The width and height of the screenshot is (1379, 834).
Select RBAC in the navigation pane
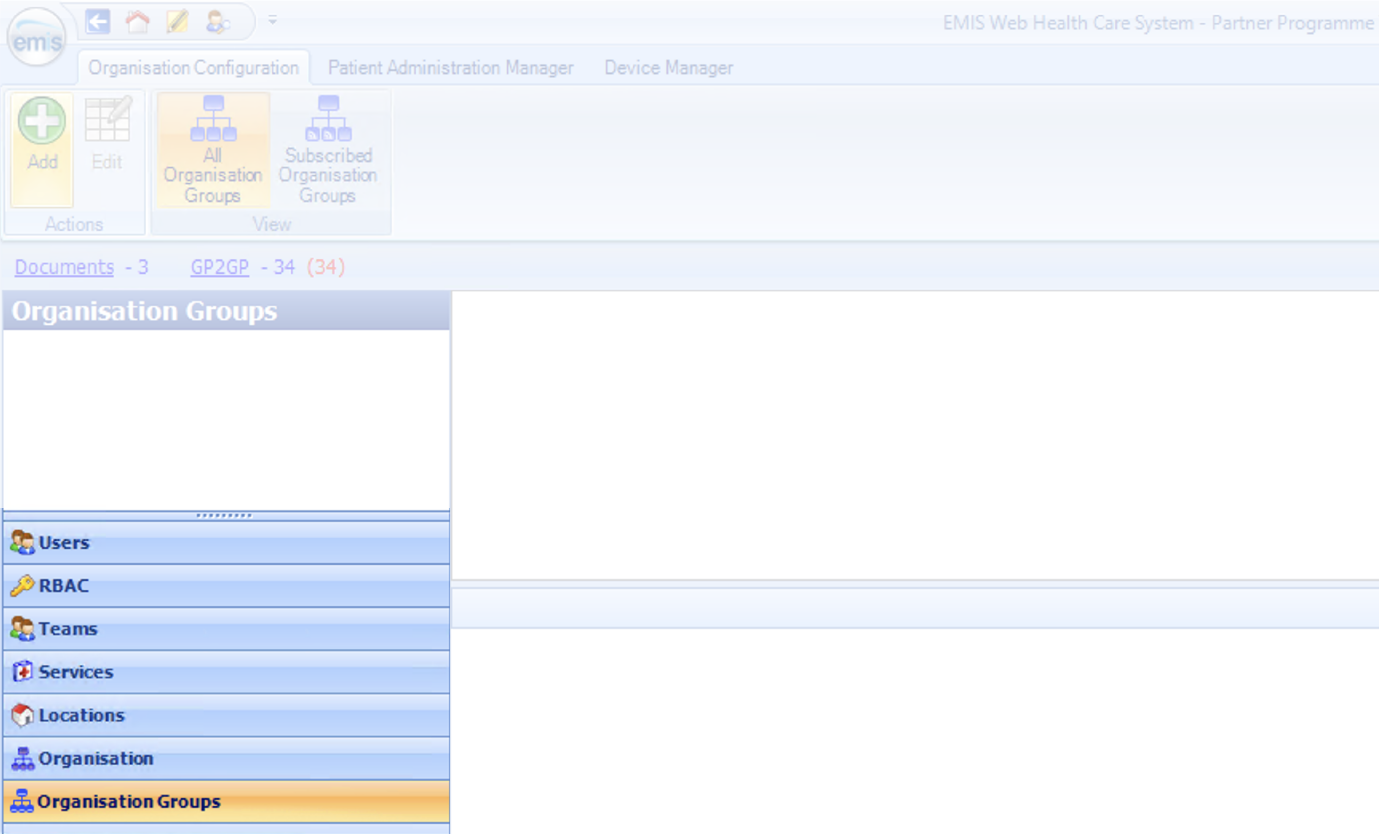coord(226,586)
